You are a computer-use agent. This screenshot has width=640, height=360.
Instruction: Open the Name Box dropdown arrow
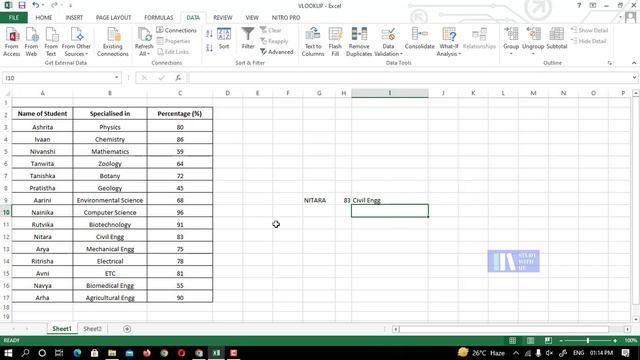116,78
